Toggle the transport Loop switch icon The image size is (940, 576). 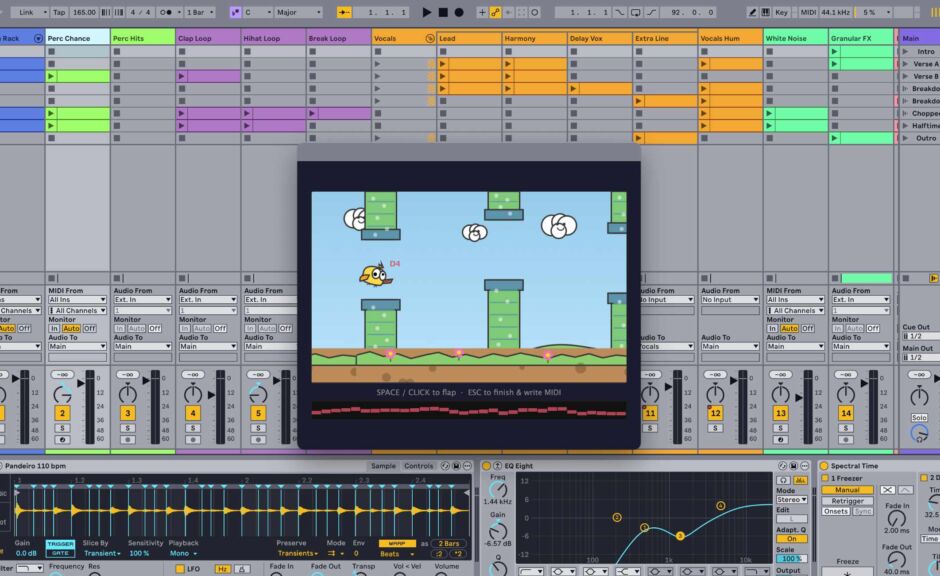click(x=635, y=12)
